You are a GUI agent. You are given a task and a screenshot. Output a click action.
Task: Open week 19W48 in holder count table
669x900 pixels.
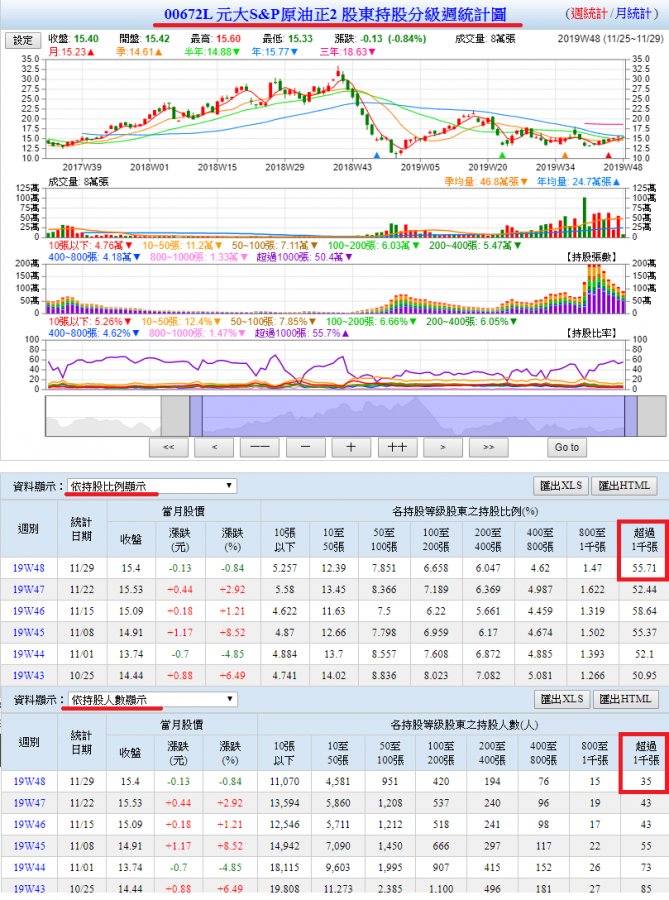[29, 782]
